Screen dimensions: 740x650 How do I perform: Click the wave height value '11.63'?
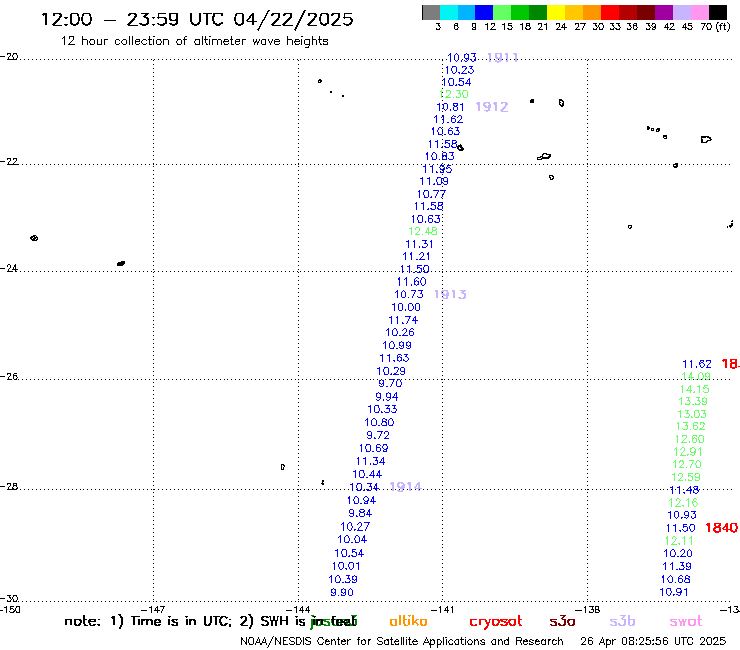click(x=394, y=358)
